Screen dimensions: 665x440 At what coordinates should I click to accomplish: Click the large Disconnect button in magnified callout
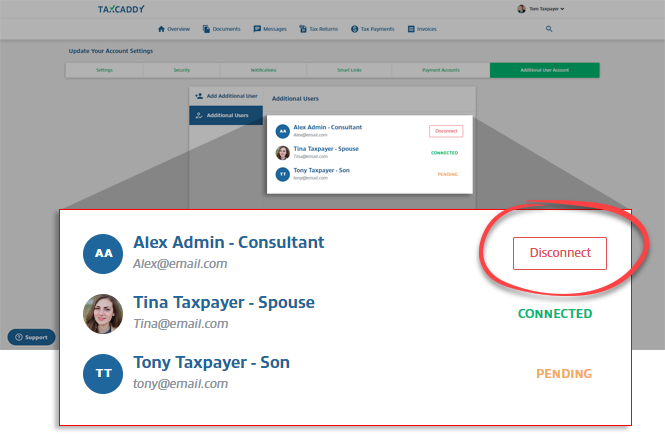click(560, 253)
